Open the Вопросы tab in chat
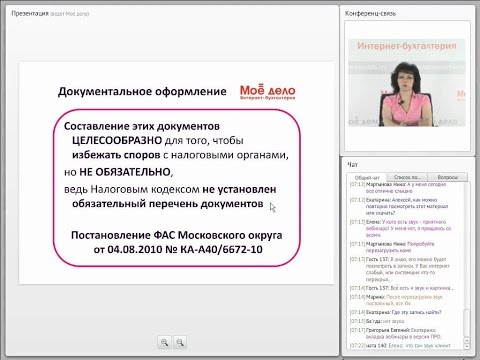 point(448,177)
